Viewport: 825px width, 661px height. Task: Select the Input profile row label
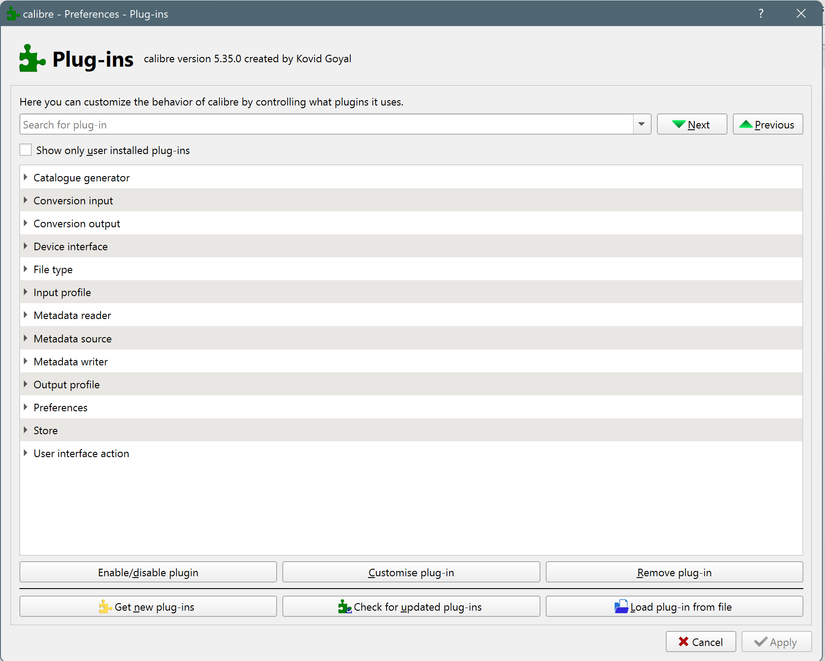(62, 293)
